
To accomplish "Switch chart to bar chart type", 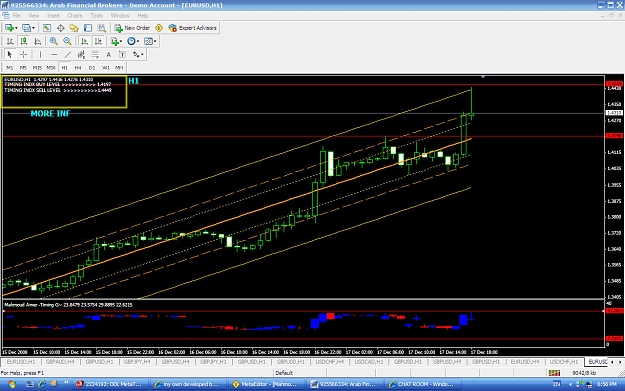I will point(10,41).
